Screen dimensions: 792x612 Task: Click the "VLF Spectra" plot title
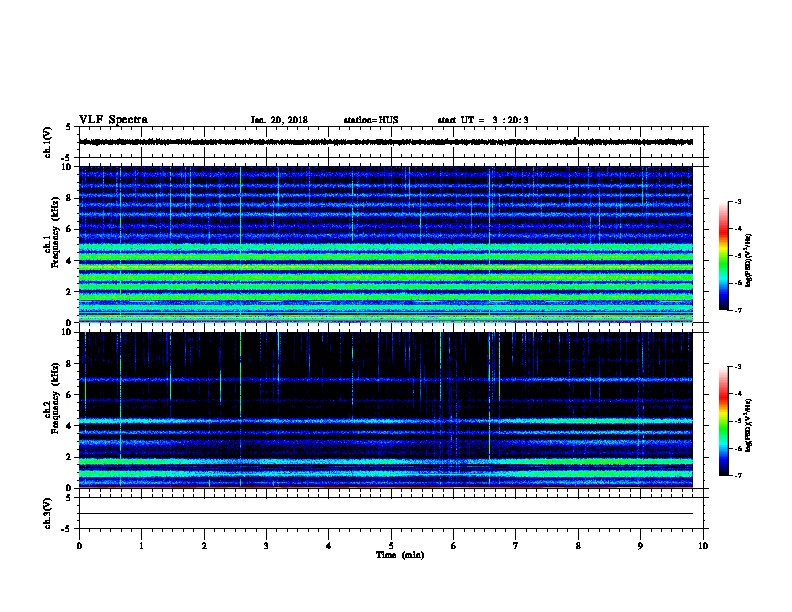(113, 120)
